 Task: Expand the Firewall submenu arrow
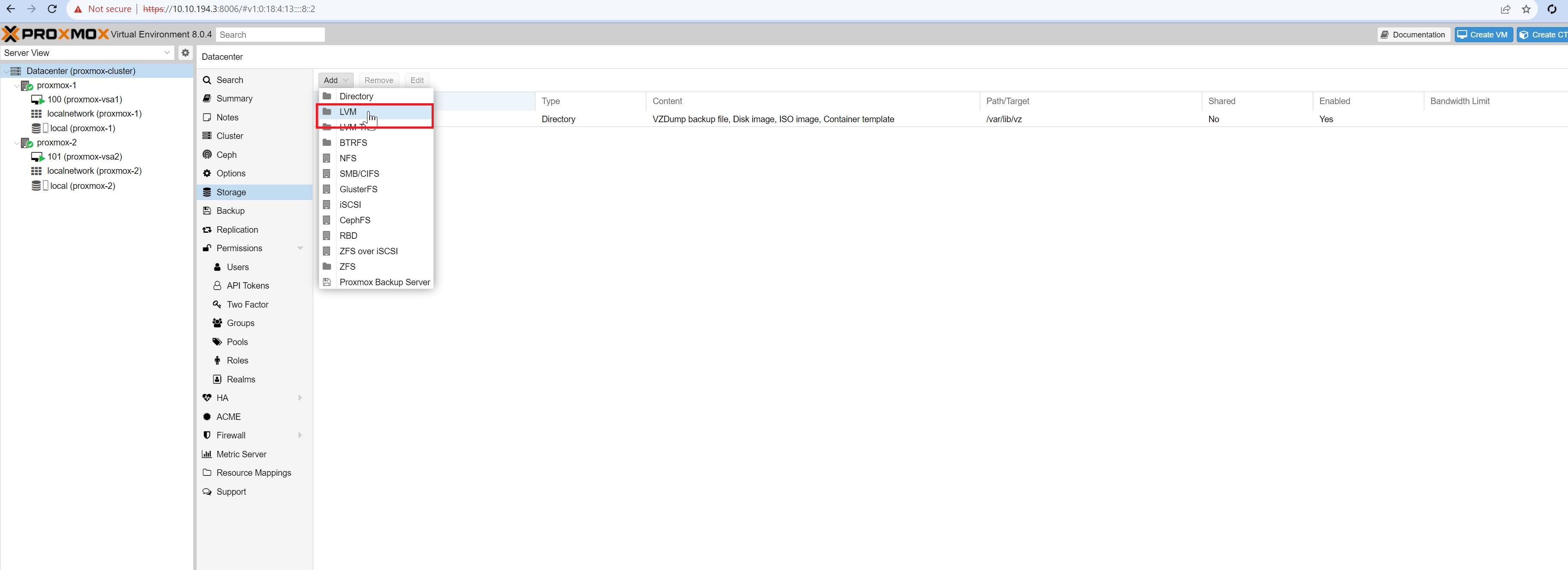point(300,435)
